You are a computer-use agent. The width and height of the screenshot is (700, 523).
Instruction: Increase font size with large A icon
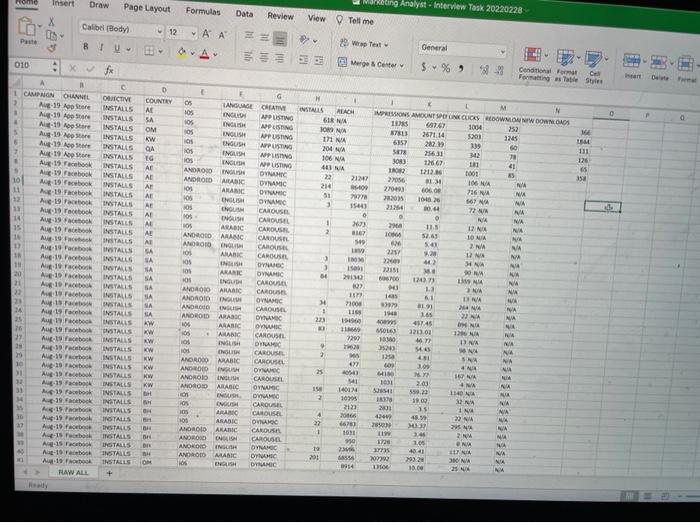coord(206,34)
